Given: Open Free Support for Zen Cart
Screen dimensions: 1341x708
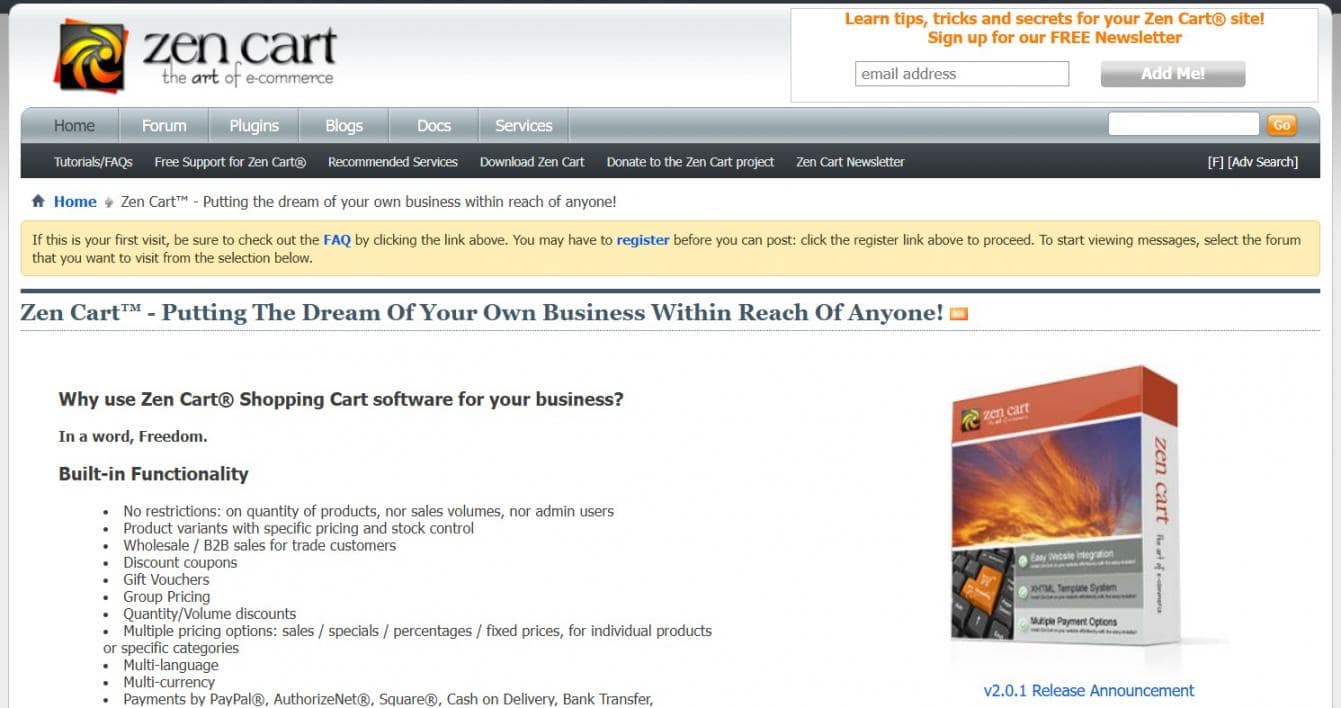Looking at the screenshot, I should (230, 162).
